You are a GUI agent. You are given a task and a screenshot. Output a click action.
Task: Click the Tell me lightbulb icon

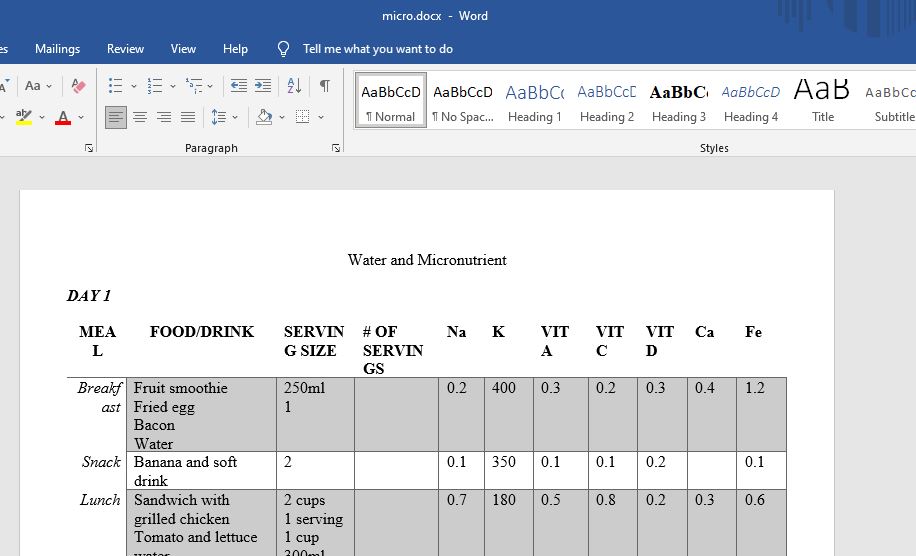[x=283, y=49]
